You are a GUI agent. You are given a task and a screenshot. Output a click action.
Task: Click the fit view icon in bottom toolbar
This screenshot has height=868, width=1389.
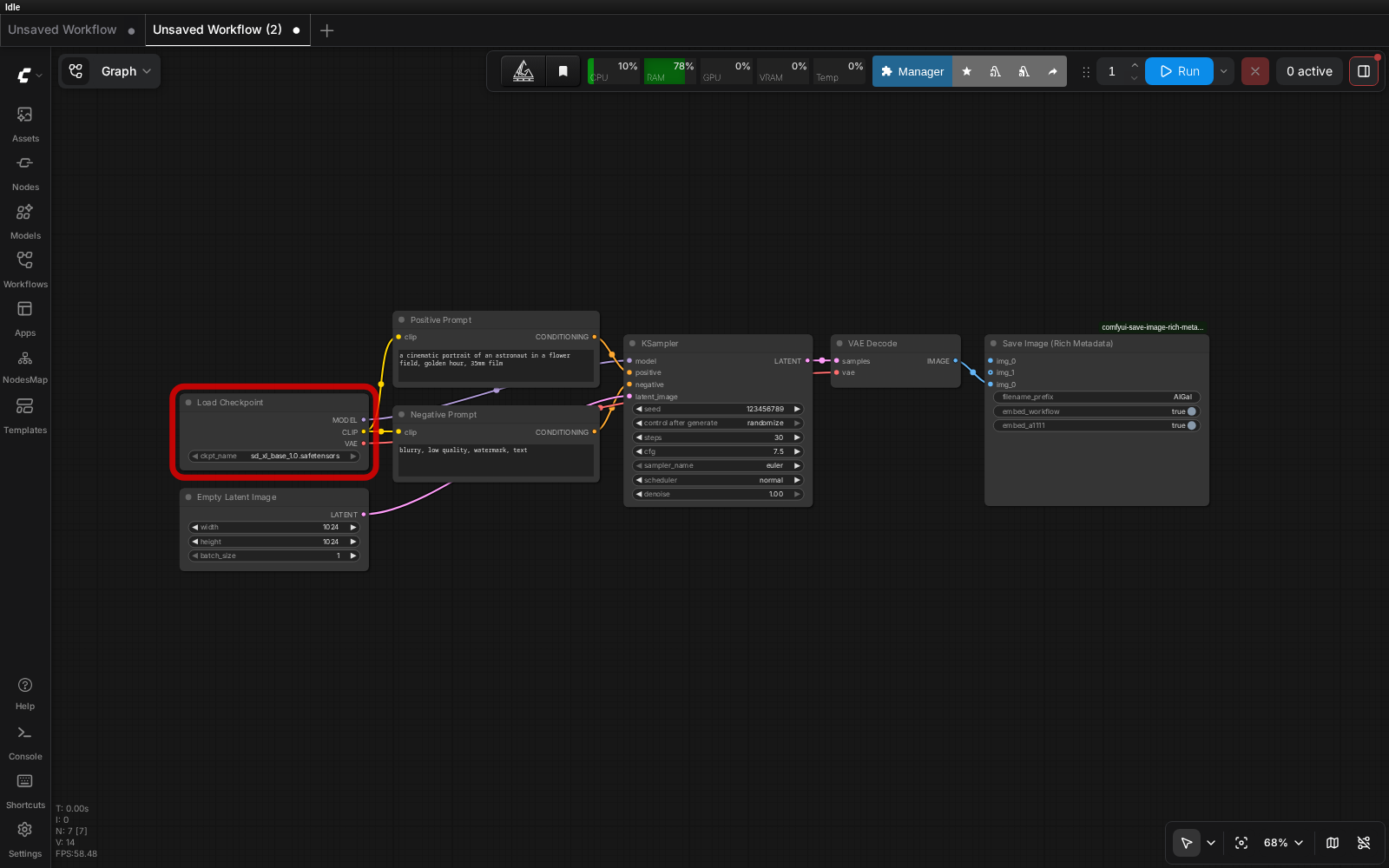[1241, 843]
